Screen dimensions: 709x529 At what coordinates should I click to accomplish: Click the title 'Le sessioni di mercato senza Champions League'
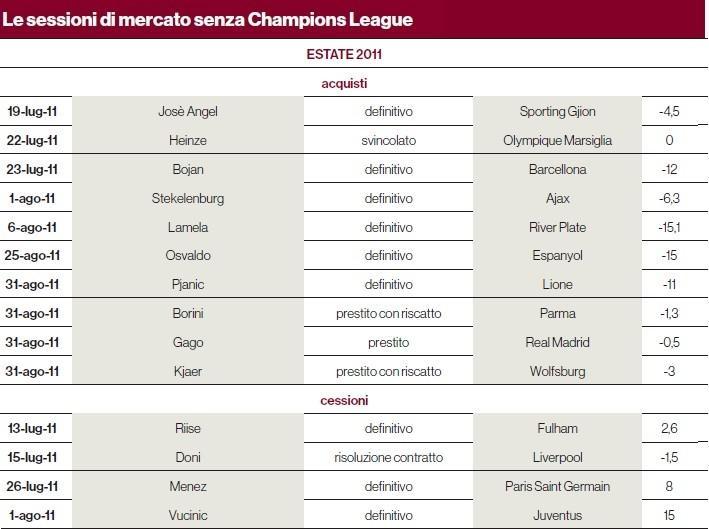pos(208,19)
